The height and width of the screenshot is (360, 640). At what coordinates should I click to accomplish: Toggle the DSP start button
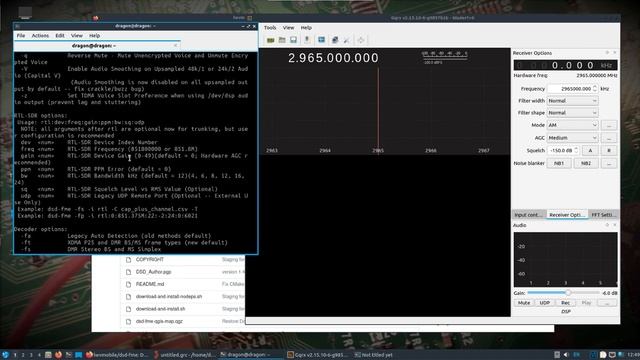[x=565, y=311]
